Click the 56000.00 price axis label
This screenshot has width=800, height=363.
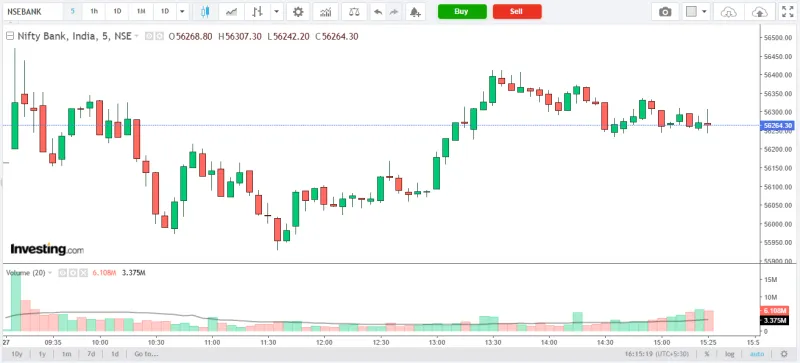[778, 224]
